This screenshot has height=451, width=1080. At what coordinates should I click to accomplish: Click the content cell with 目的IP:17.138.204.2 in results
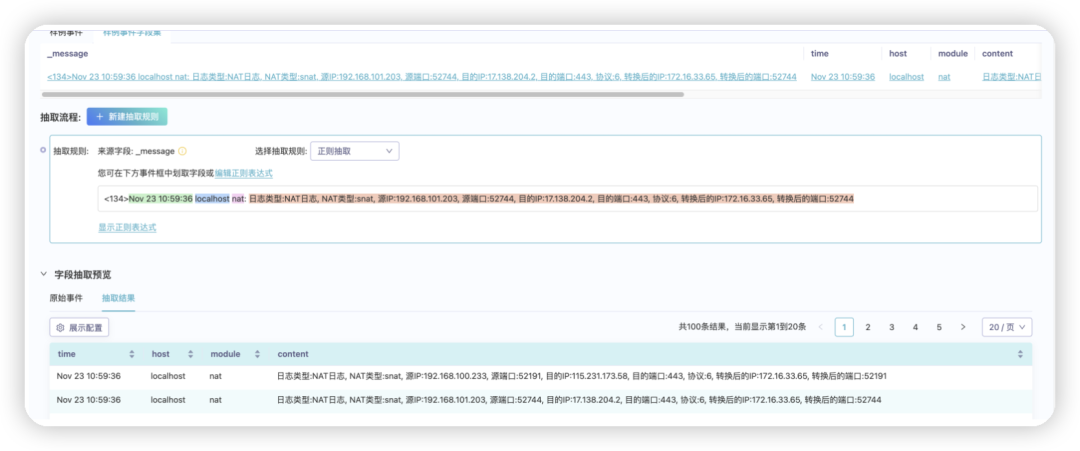tap(579, 399)
